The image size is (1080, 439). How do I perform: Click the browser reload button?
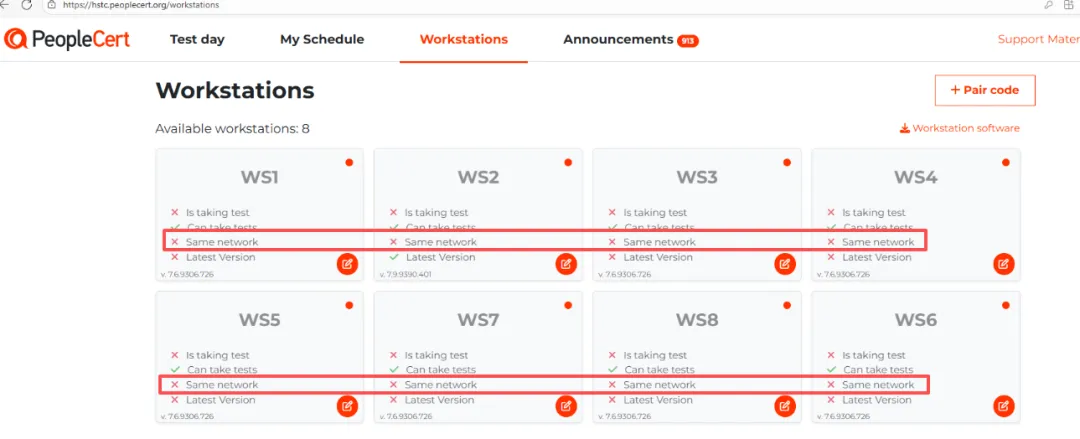tap(25, 5)
